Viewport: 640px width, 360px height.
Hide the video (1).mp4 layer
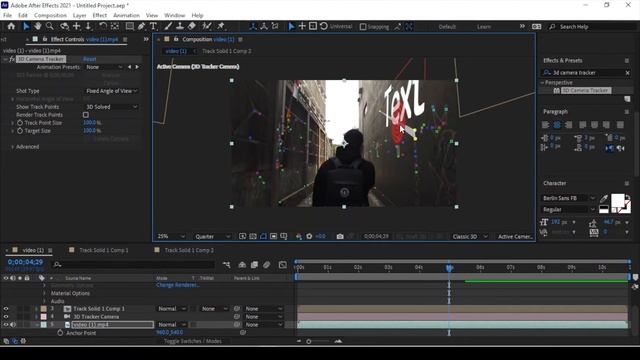pyautogui.click(x=6, y=325)
